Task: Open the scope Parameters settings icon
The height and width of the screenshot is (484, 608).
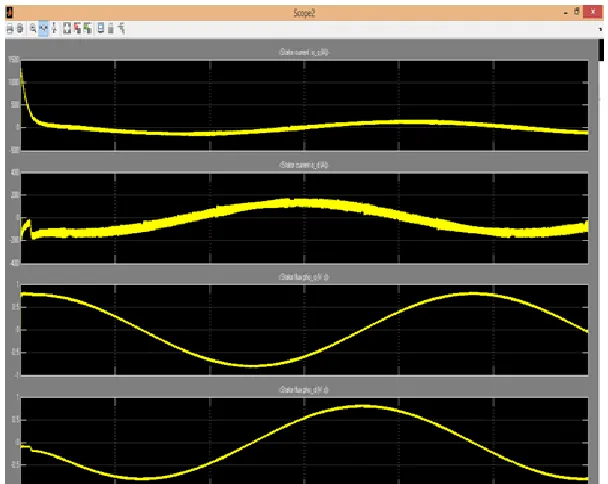Action: click(x=20, y=28)
